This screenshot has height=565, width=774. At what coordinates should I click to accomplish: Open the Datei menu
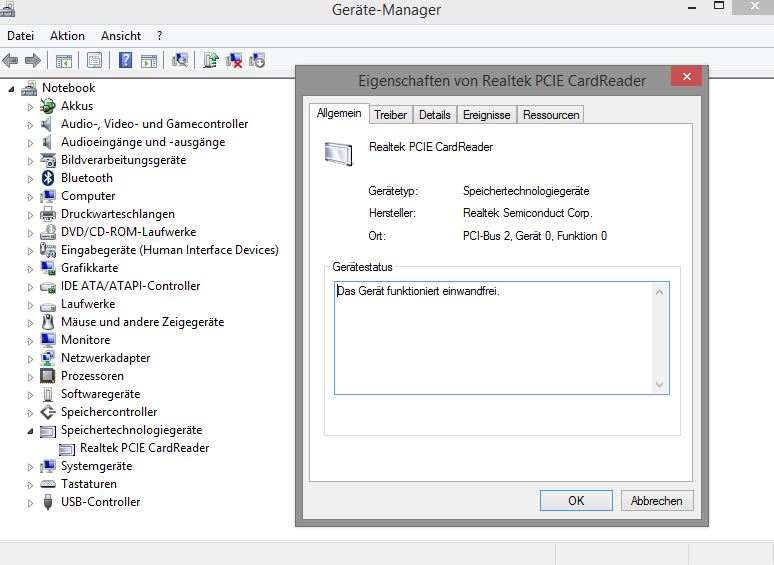20,36
